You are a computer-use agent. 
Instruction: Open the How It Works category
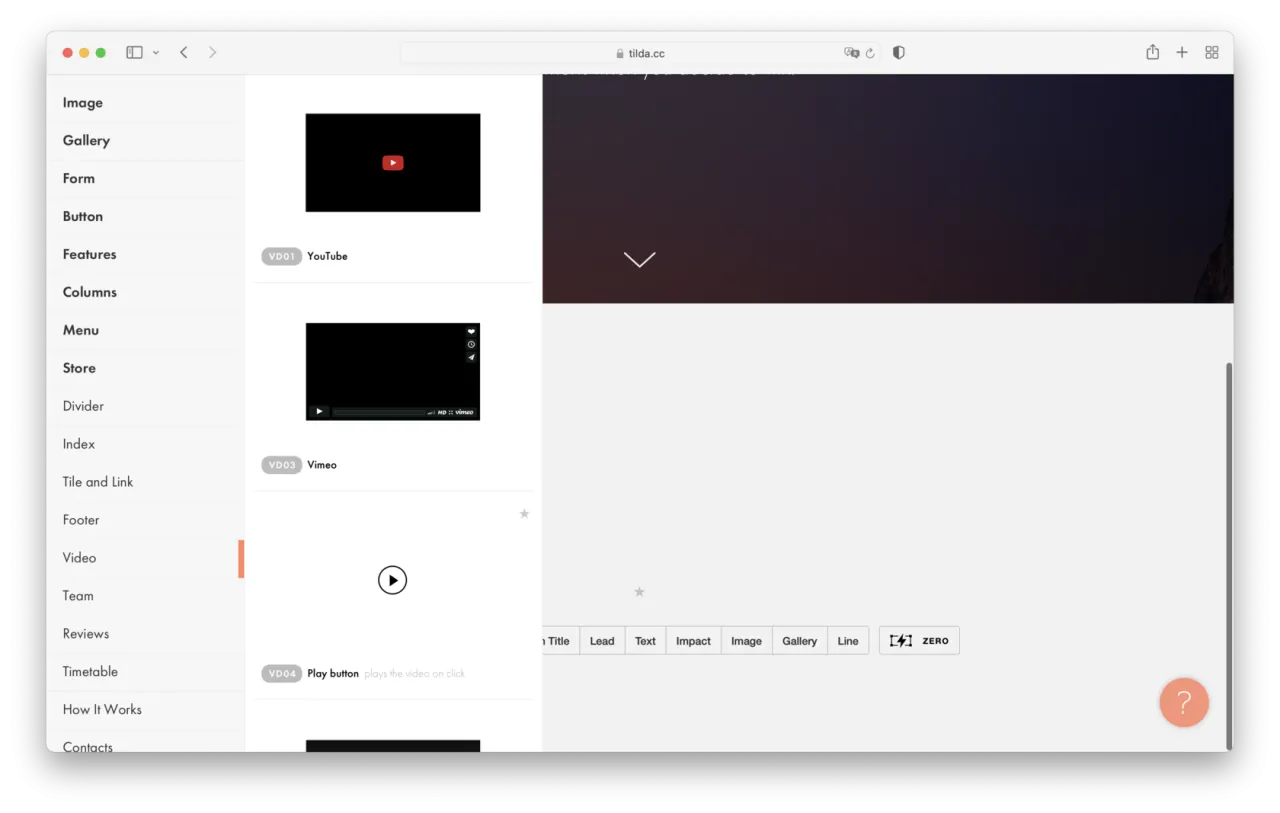[145, 711]
